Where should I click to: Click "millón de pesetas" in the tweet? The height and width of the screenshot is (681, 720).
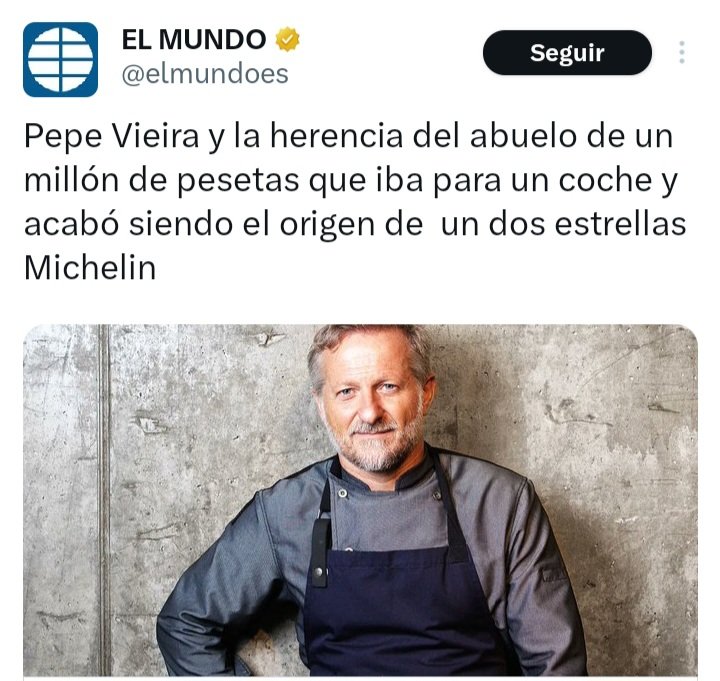162,180
